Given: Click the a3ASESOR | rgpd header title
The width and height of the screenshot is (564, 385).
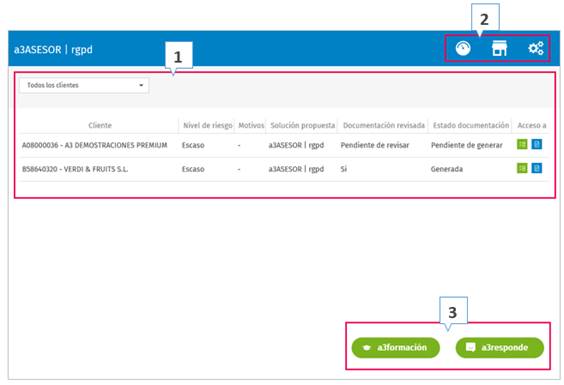Looking at the screenshot, I should 53,49.
